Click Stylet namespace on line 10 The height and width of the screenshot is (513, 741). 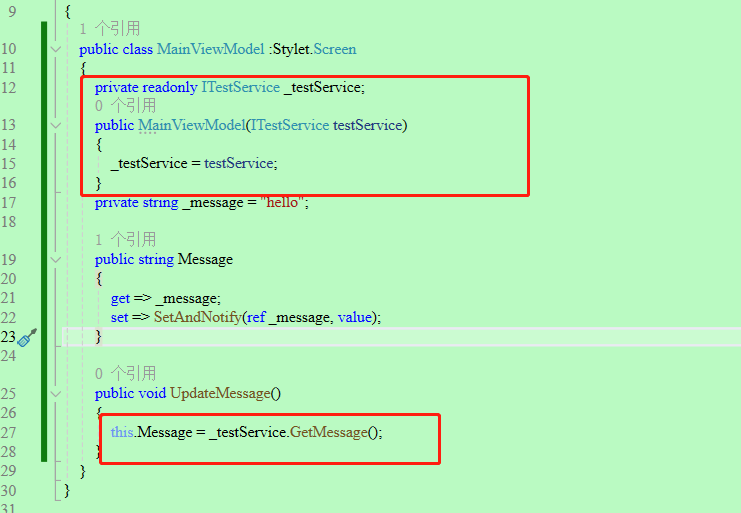pyautogui.click(x=291, y=49)
